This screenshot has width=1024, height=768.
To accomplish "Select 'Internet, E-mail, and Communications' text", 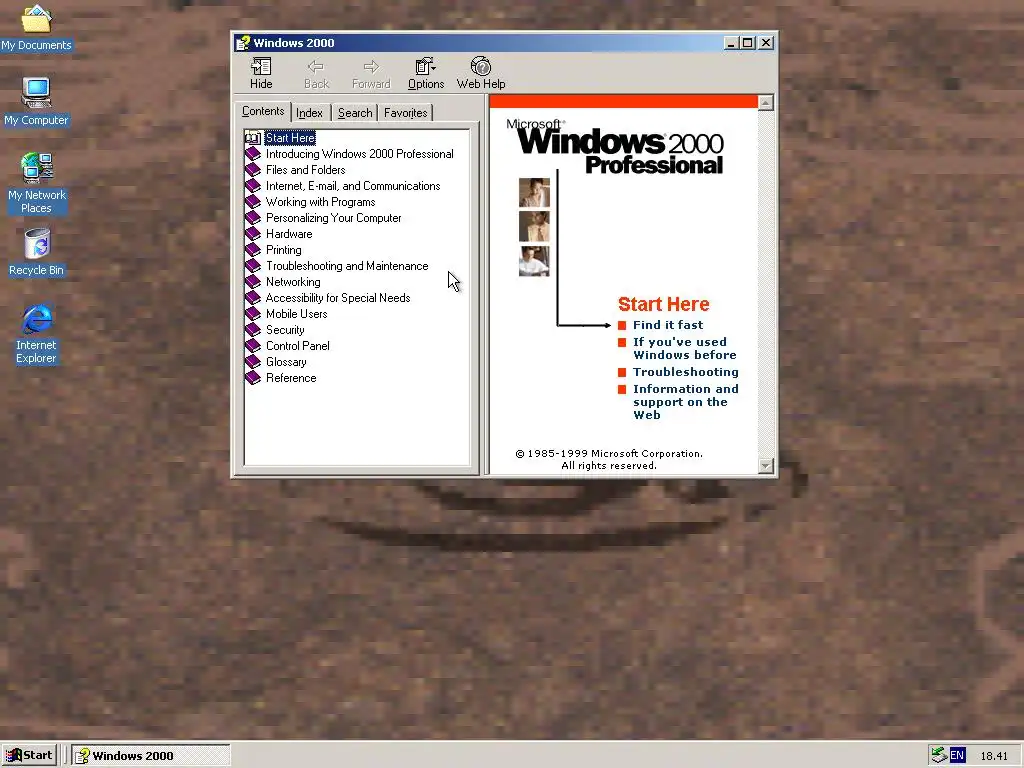I will [353, 186].
